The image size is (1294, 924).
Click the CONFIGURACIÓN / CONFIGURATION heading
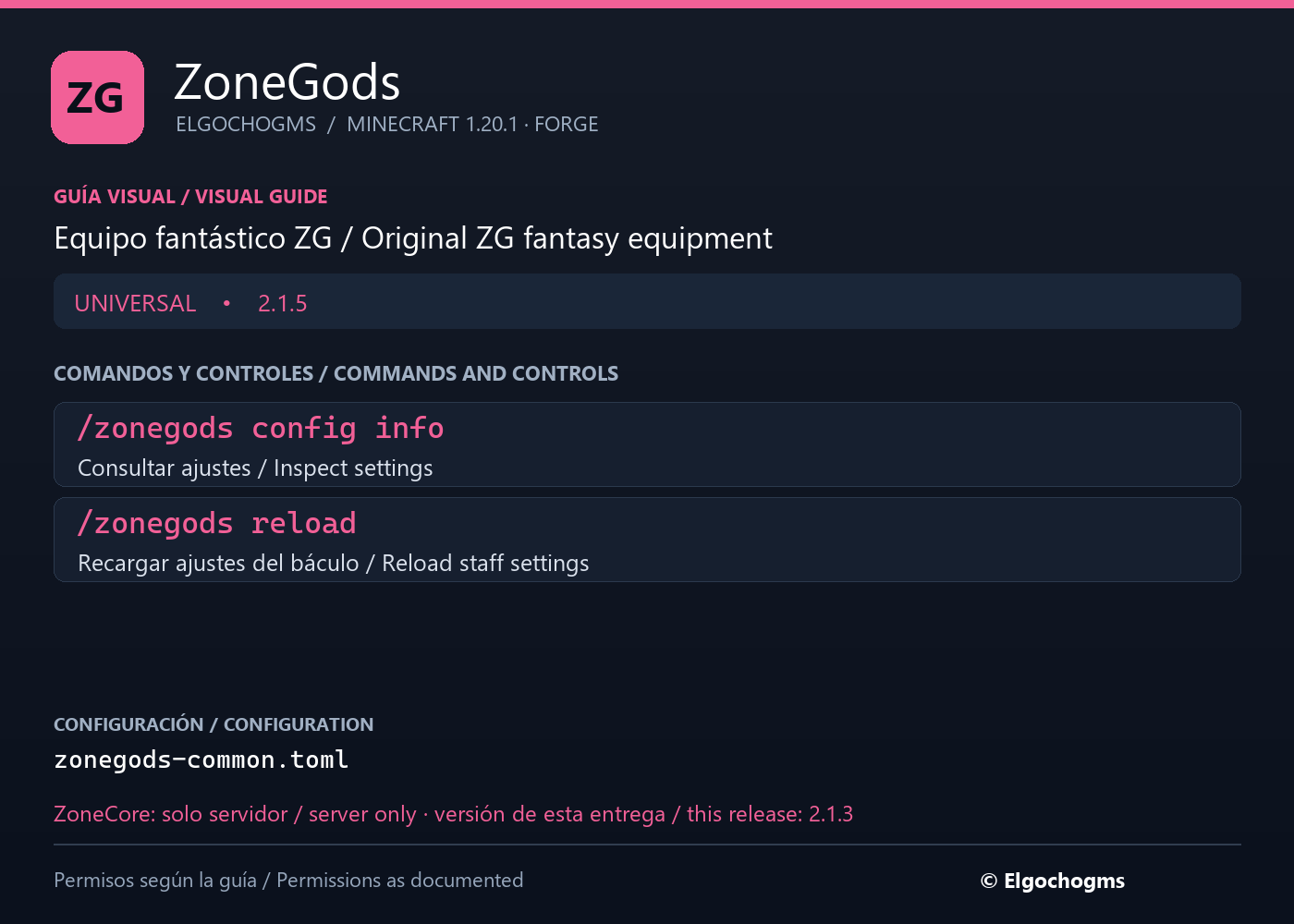[x=214, y=724]
